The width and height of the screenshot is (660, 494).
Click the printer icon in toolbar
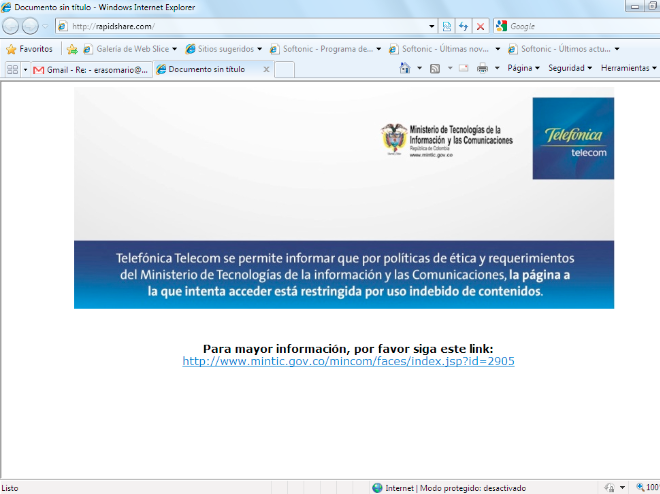pyautogui.click(x=482, y=69)
